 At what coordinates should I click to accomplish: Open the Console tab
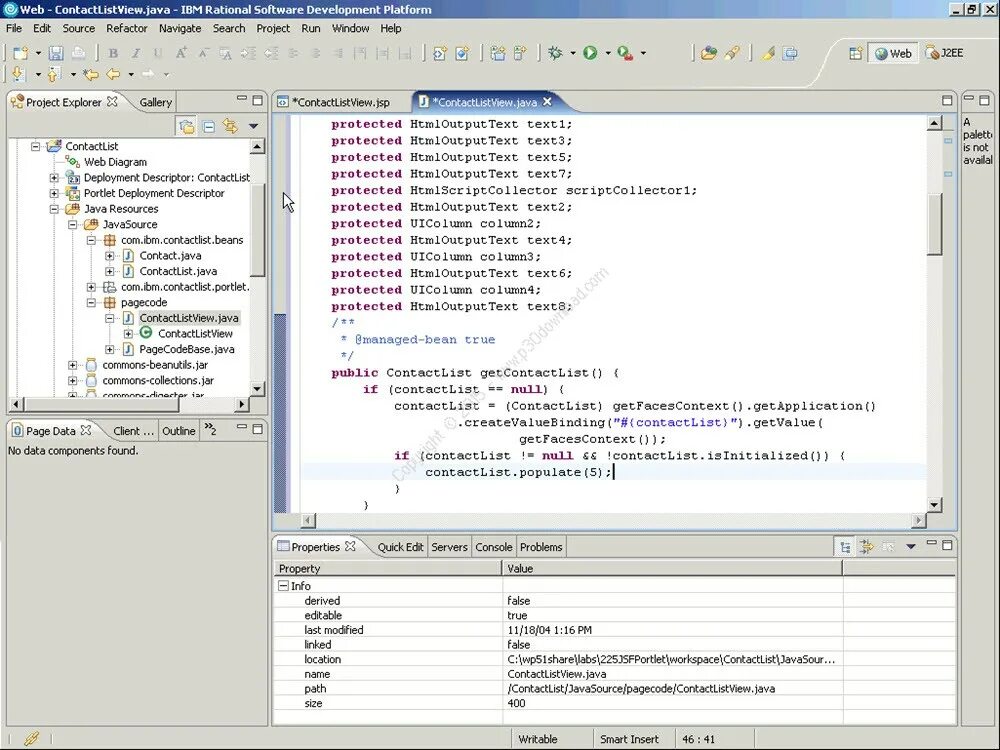[493, 547]
